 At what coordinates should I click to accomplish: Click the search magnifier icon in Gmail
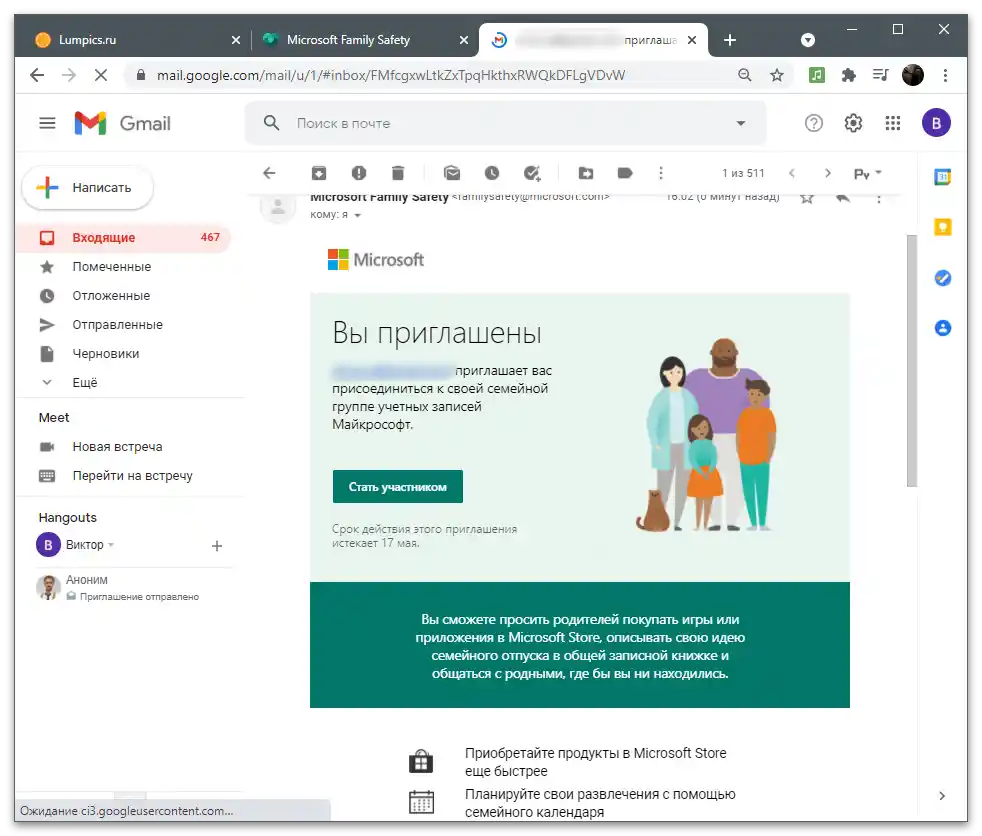point(271,123)
